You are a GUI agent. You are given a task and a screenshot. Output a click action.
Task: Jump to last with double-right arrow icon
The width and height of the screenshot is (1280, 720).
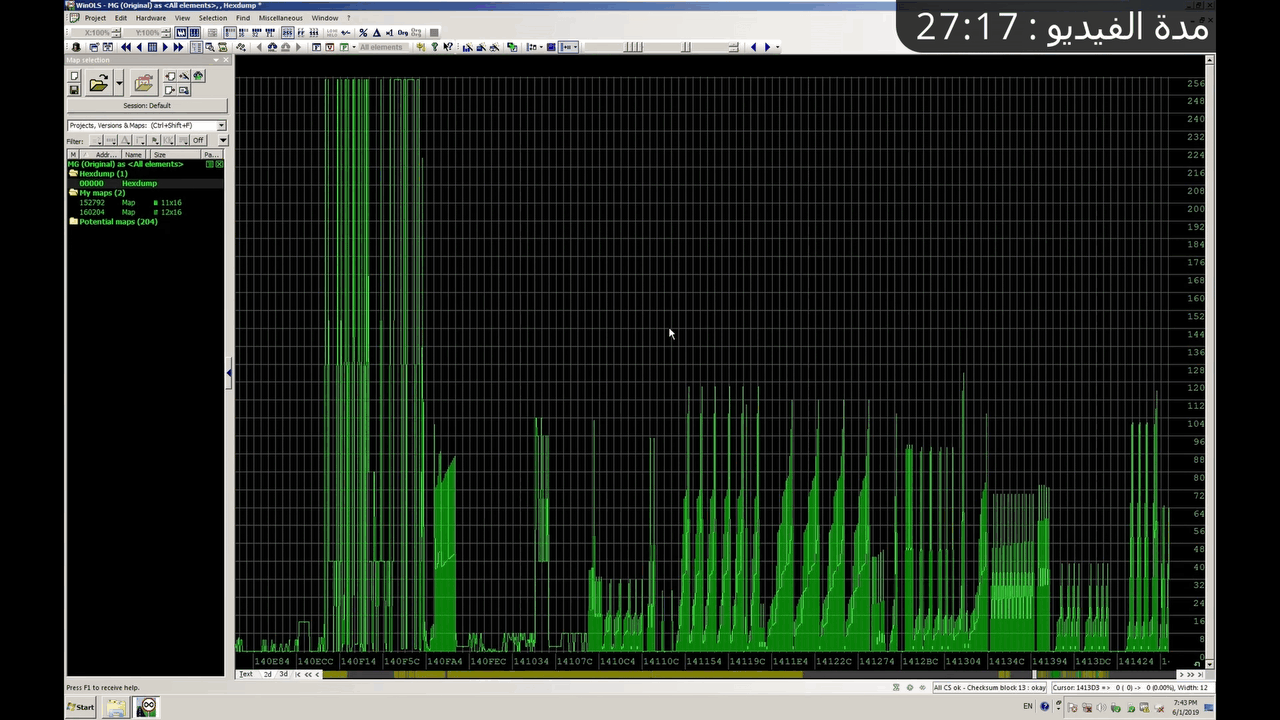[178, 47]
